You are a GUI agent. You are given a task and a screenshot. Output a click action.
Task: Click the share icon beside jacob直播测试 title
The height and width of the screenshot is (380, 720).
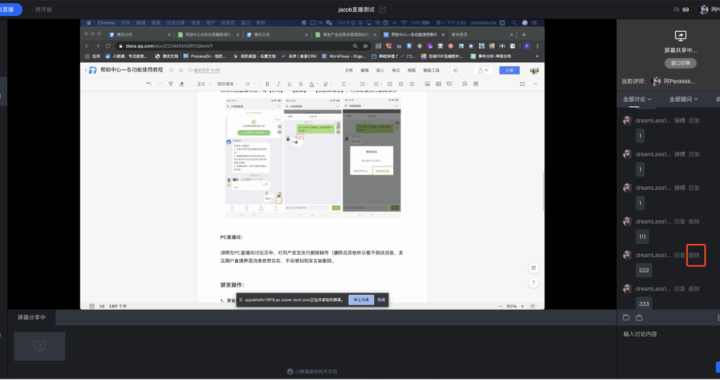(x=382, y=9)
